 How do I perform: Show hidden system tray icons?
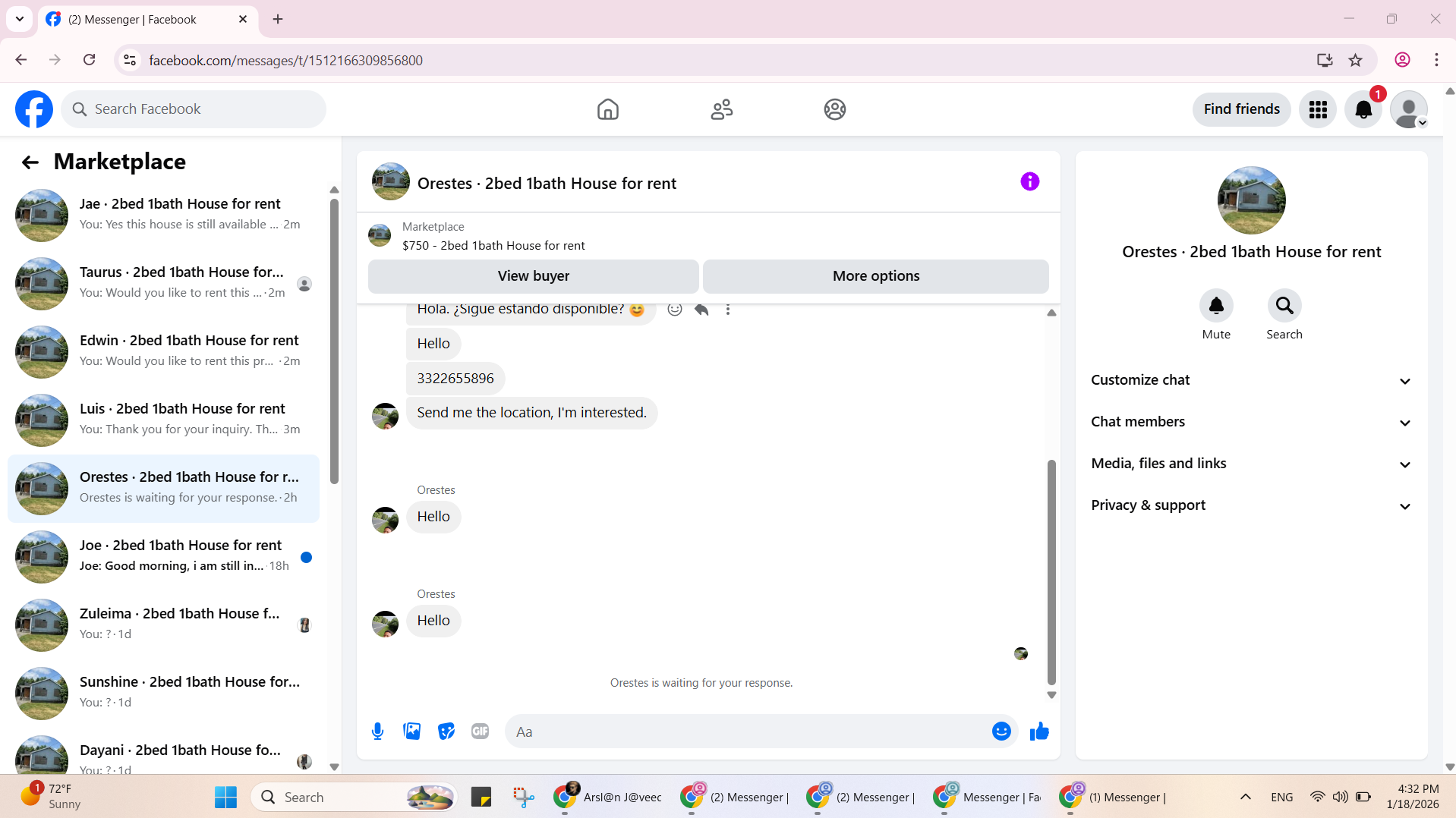1245,797
